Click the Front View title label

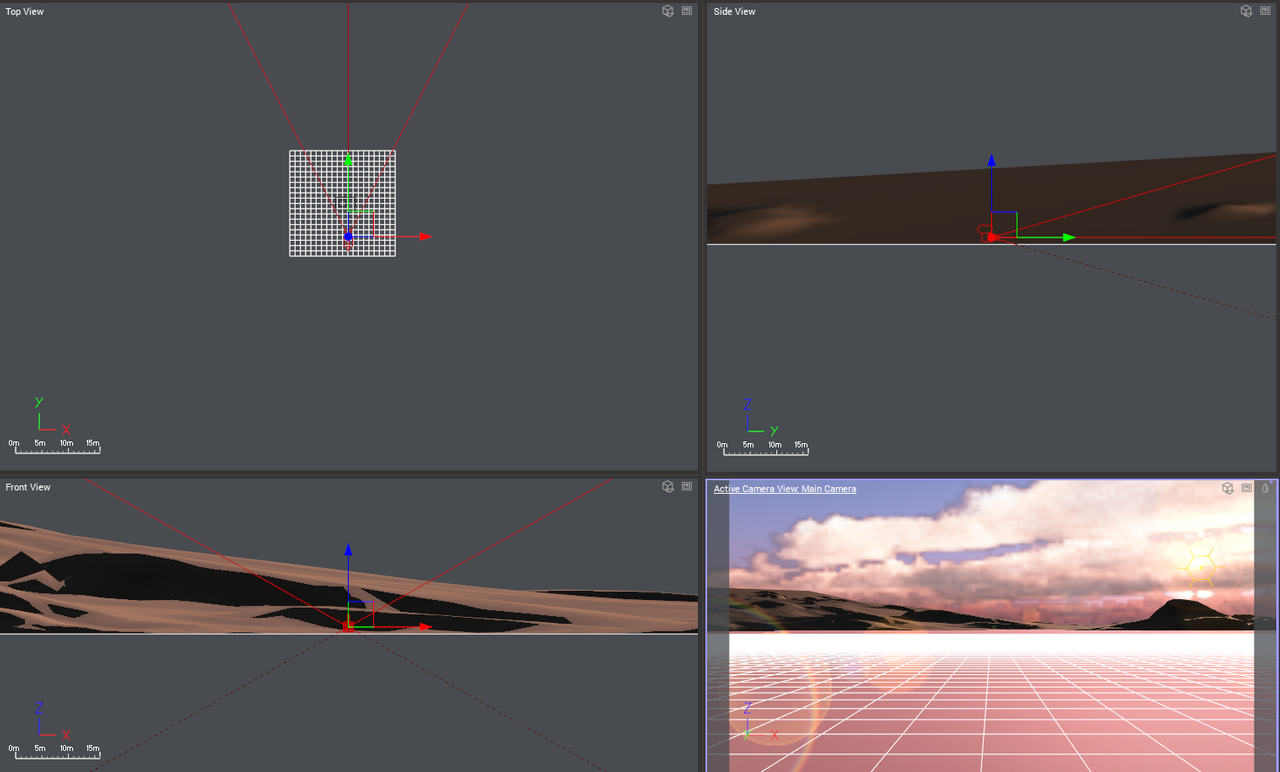(28, 487)
